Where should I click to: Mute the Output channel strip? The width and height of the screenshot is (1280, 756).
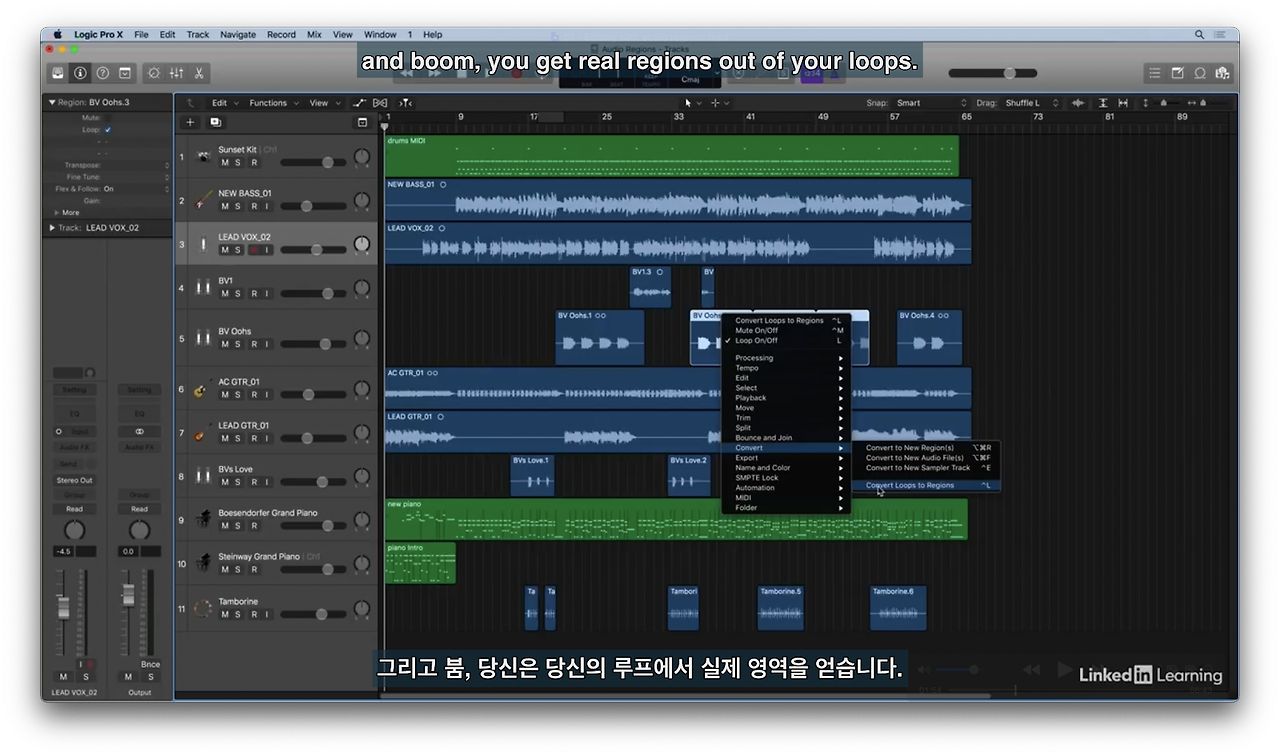pyautogui.click(x=128, y=677)
